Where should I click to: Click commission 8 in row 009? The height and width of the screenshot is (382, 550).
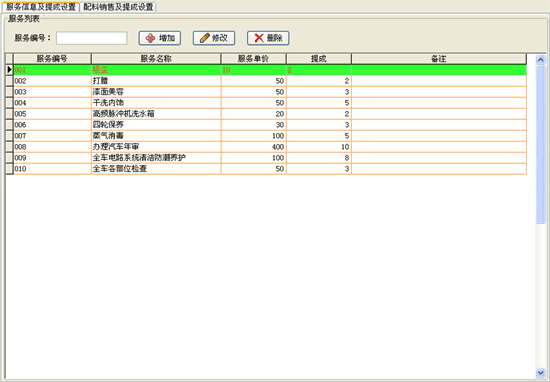(x=347, y=158)
